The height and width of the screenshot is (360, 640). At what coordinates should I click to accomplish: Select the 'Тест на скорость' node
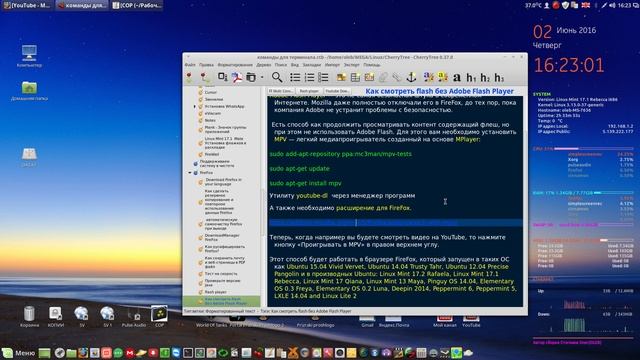[x=220, y=274]
